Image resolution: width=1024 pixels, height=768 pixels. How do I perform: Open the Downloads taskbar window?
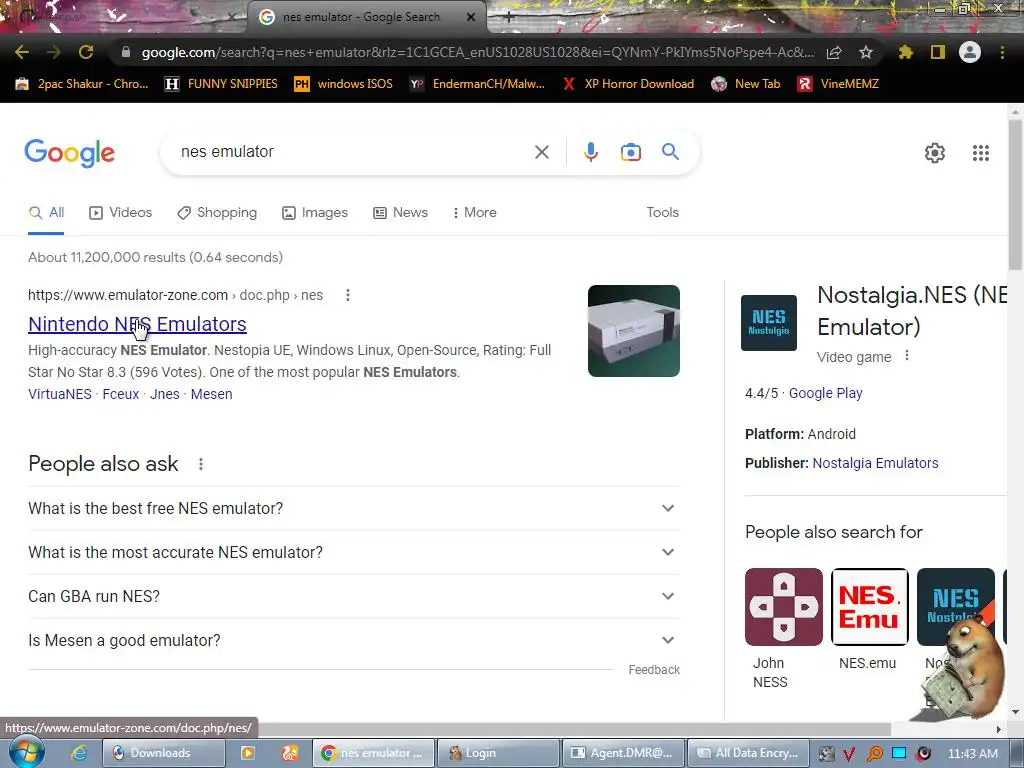164,753
